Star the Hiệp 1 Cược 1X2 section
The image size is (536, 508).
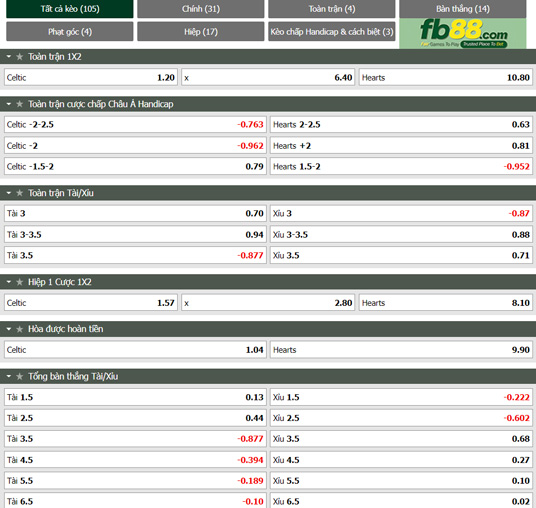pyautogui.click(x=19, y=282)
